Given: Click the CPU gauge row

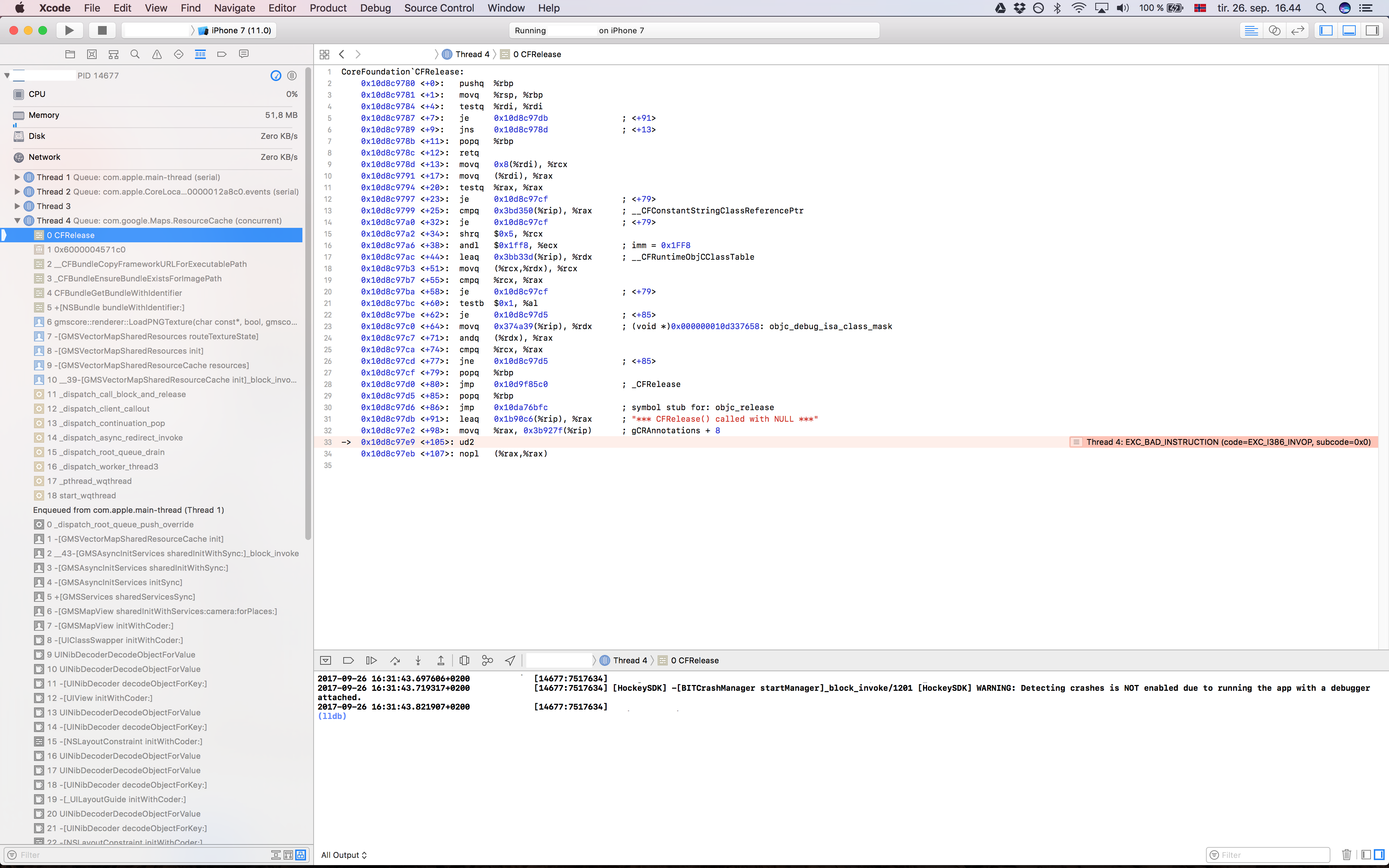Looking at the screenshot, I should coord(155,94).
